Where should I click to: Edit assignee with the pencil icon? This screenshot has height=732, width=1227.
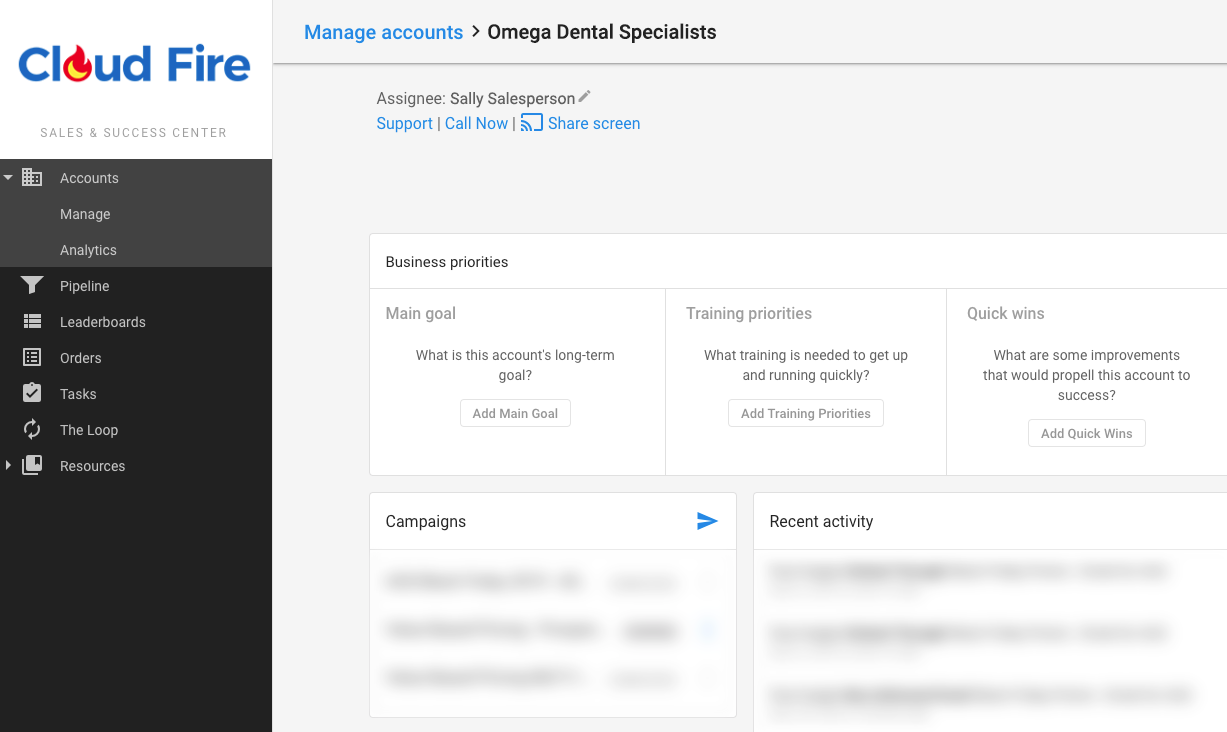585,97
